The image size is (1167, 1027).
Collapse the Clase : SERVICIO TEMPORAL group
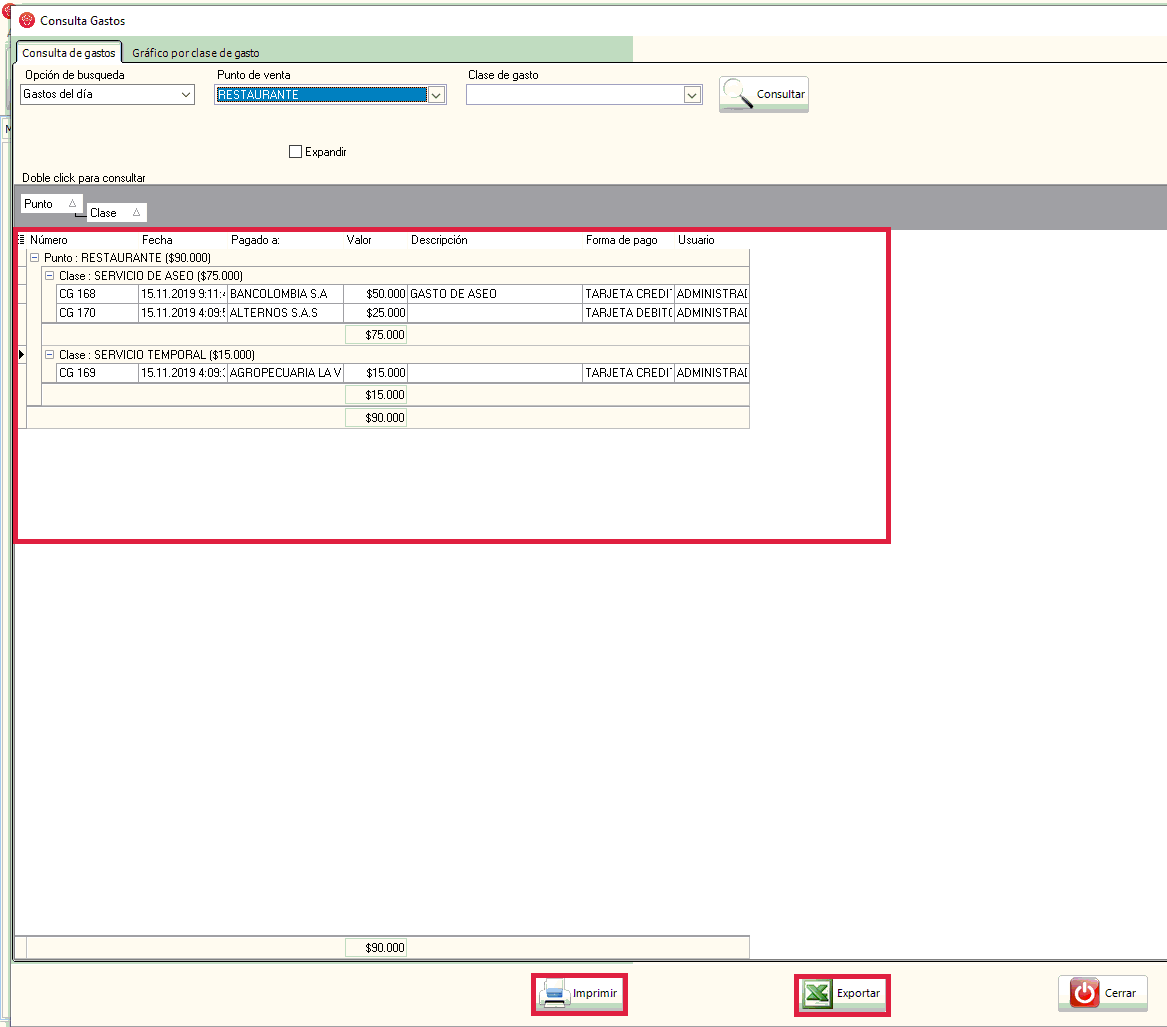[x=49, y=354]
